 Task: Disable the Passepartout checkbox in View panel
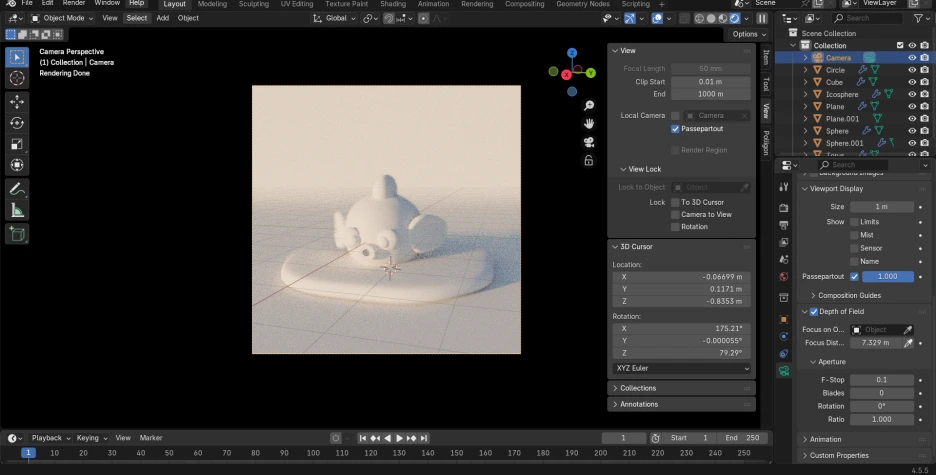(676, 129)
